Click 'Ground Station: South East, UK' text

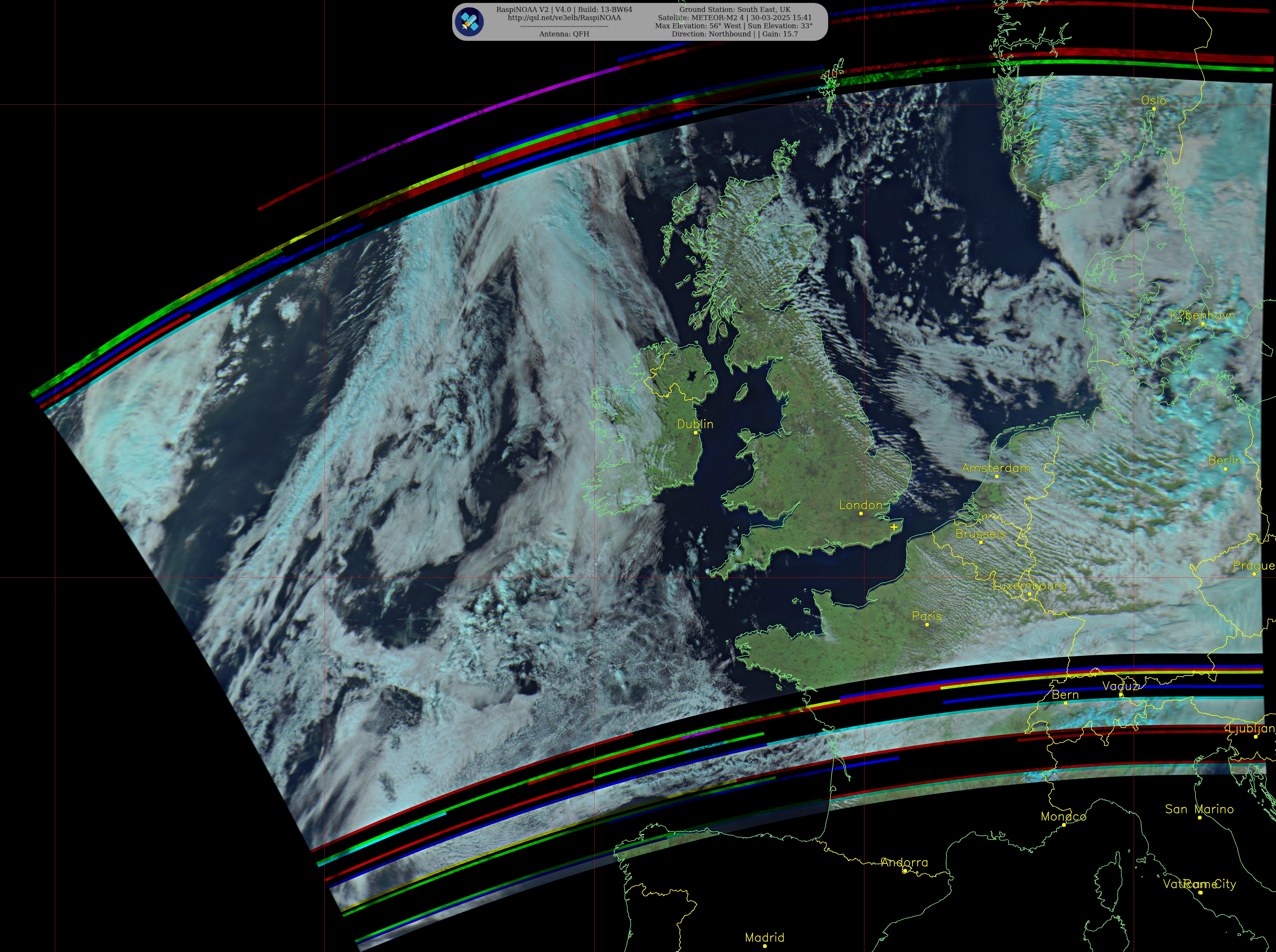[735, 10]
